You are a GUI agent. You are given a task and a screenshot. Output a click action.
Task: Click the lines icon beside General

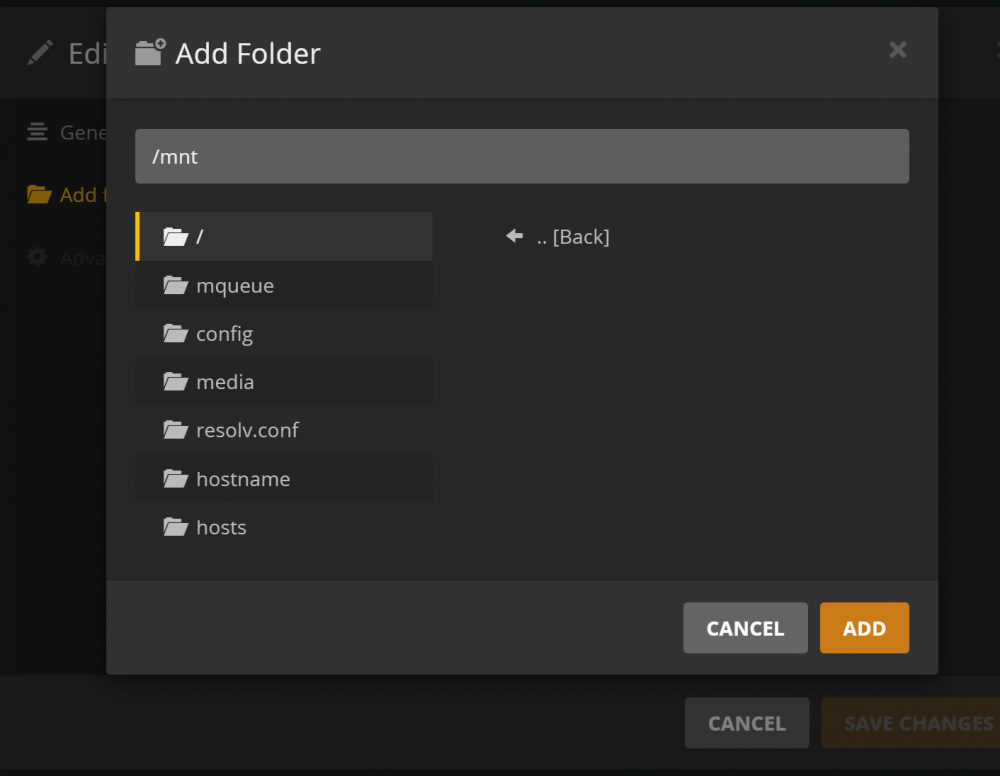click(37, 132)
